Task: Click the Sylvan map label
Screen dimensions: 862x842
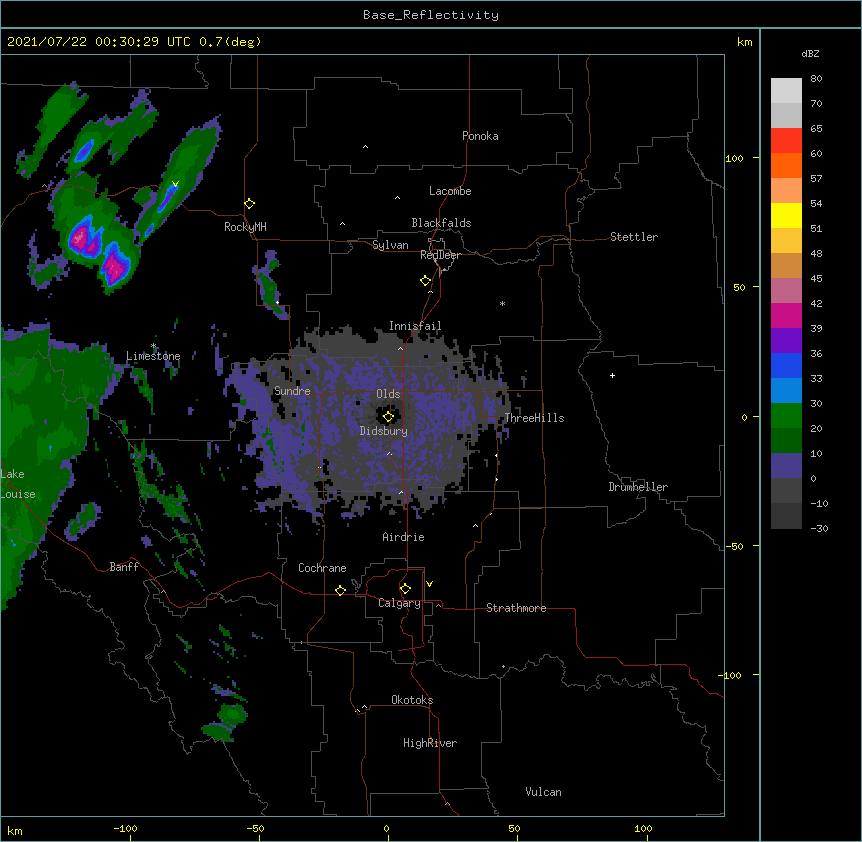Action: pos(390,245)
